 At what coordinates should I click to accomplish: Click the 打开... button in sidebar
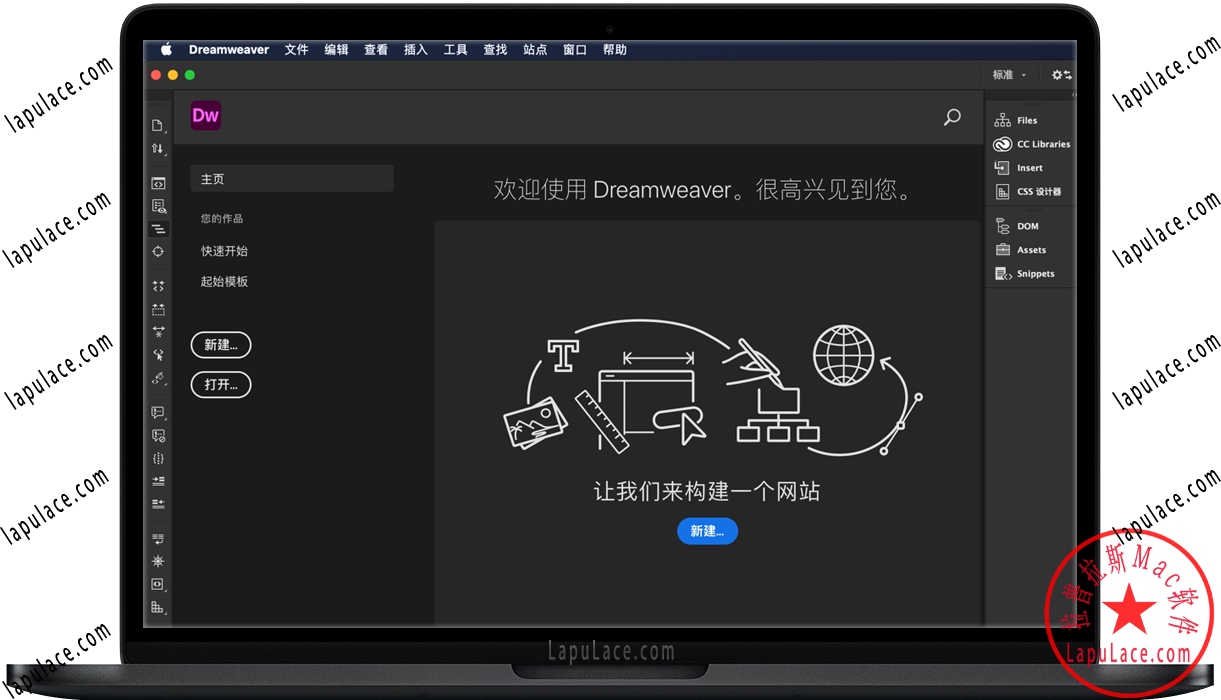(x=221, y=384)
